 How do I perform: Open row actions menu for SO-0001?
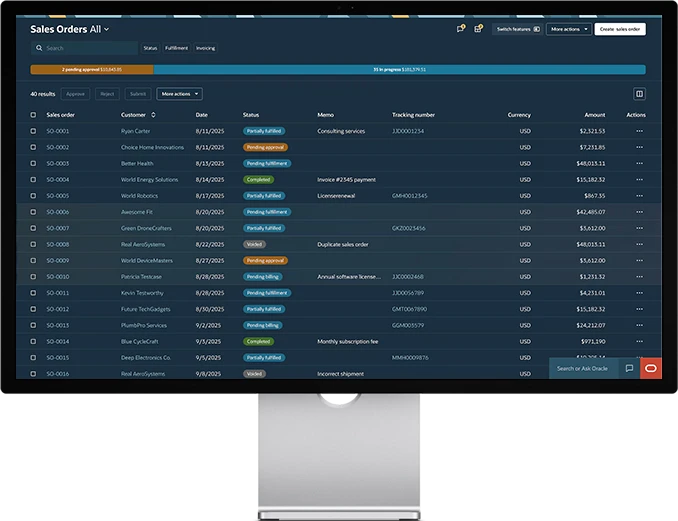639,131
